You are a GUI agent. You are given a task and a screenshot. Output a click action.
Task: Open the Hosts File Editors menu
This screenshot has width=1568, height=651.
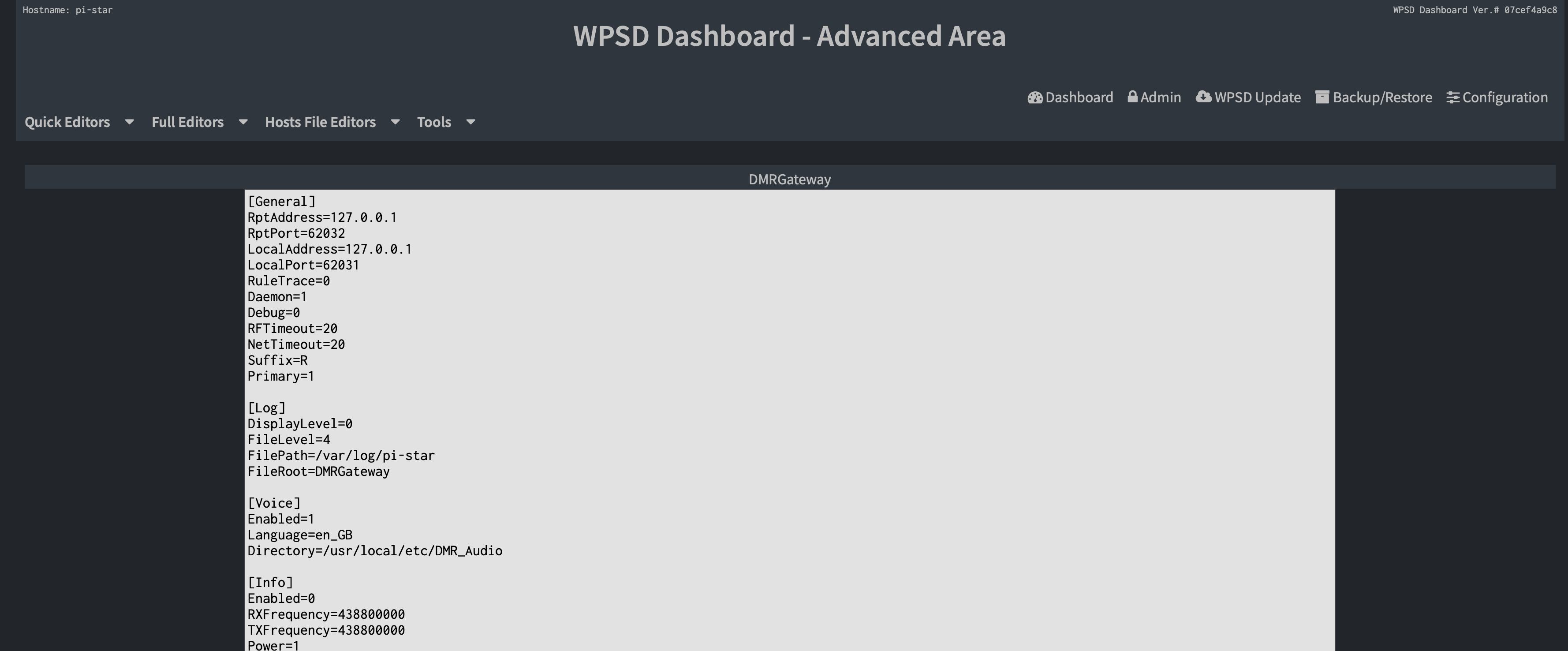(x=320, y=122)
